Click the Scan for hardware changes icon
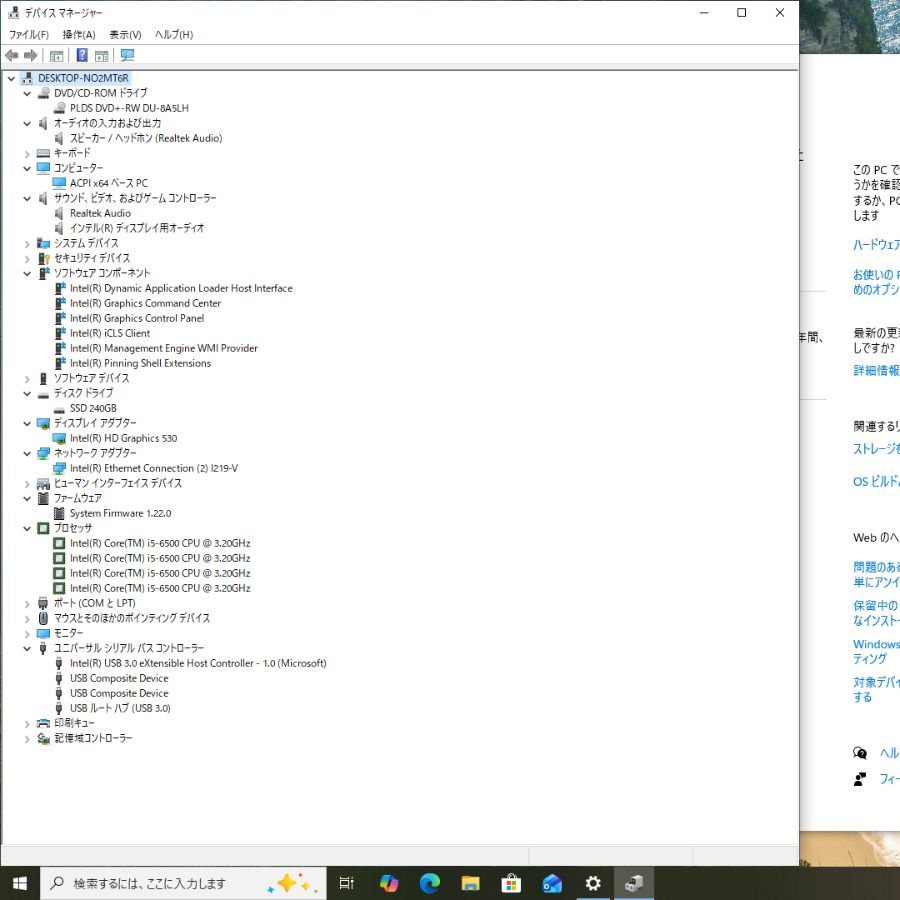The image size is (900, 900). coord(127,55)
